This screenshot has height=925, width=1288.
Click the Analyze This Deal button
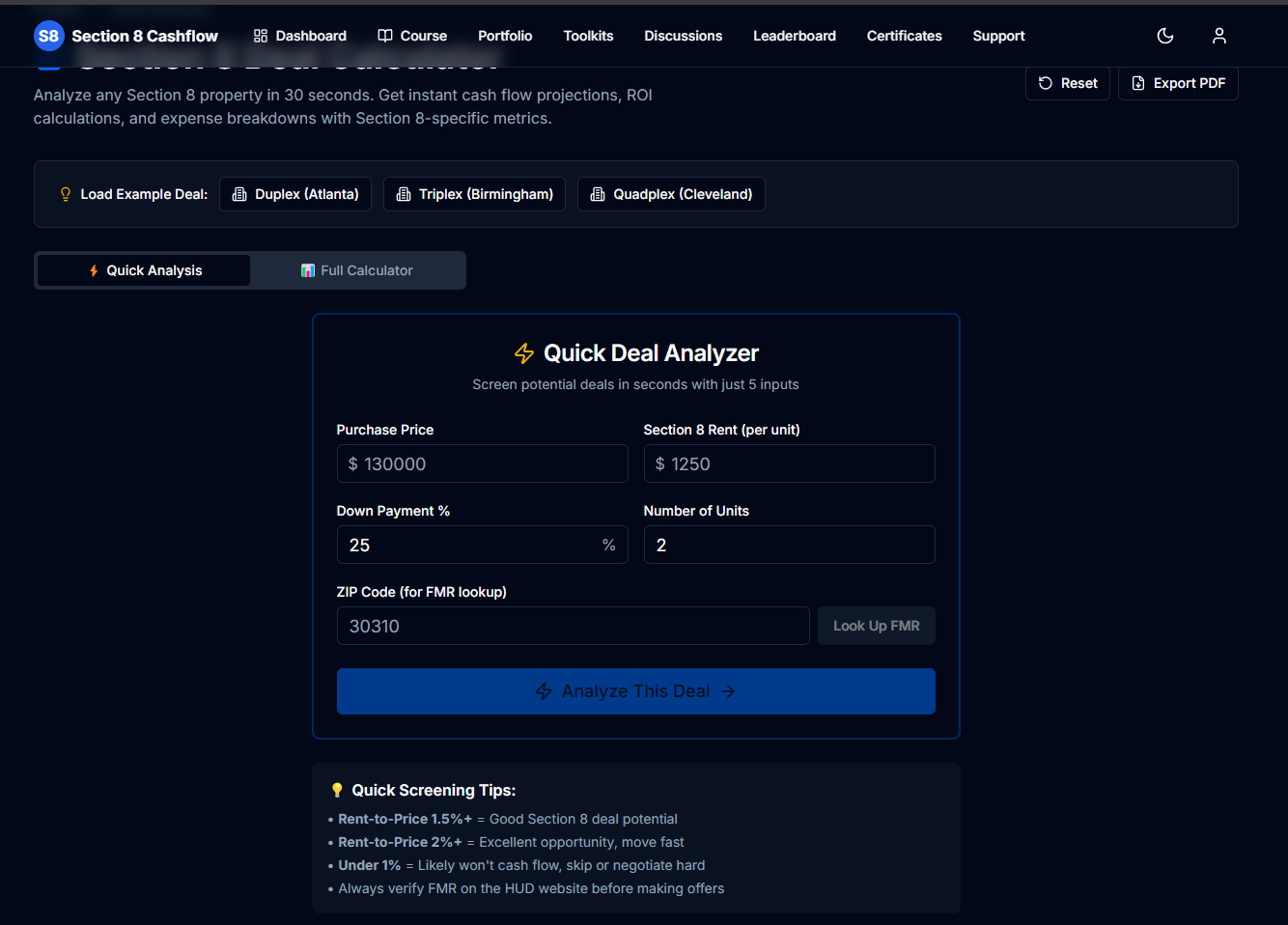pyautogui.click(x=635, y=691)
